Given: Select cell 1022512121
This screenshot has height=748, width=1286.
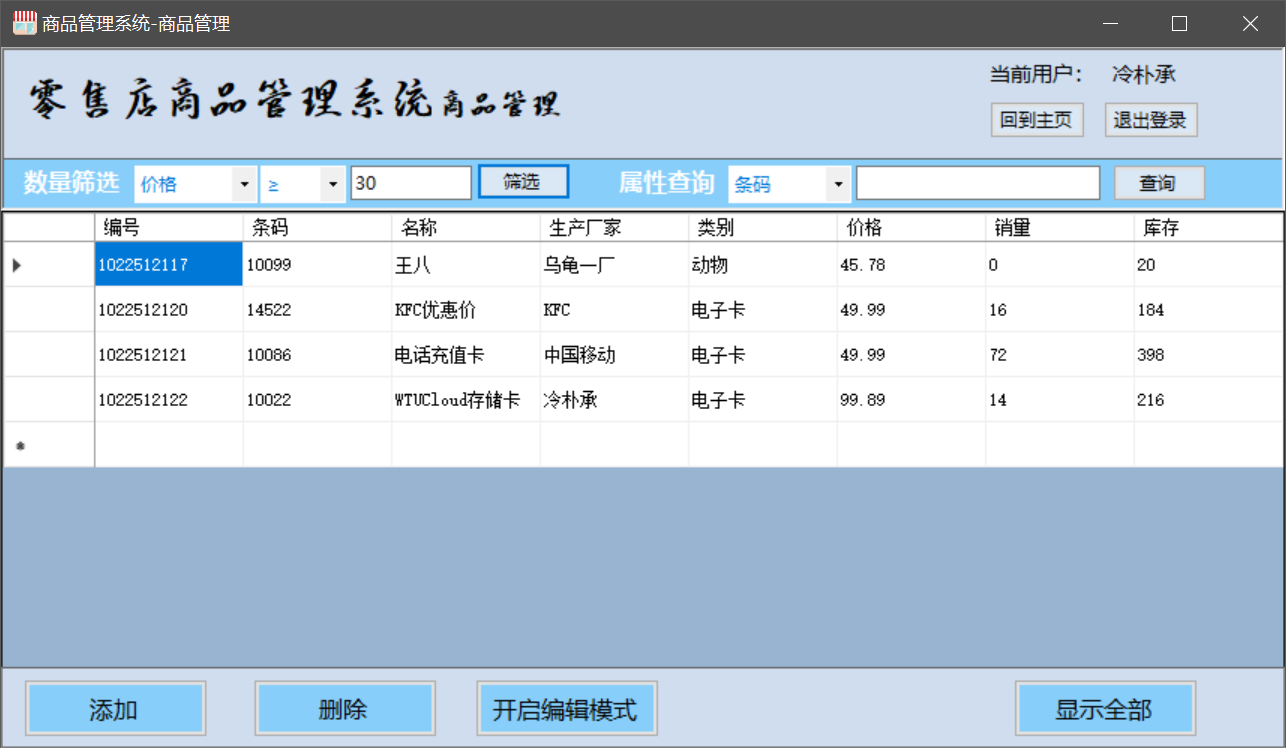Looking at the screenshot, I should coord(169,355).
